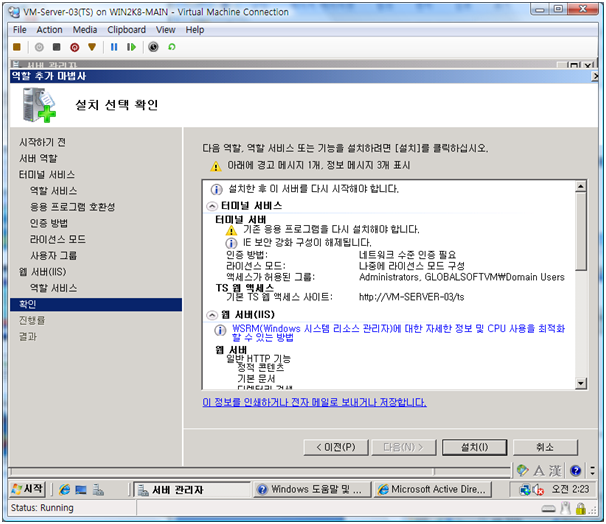Click the http://VM-SERVER-03/ts site text
Screen dimensions: 606x524
click(412, 297)
